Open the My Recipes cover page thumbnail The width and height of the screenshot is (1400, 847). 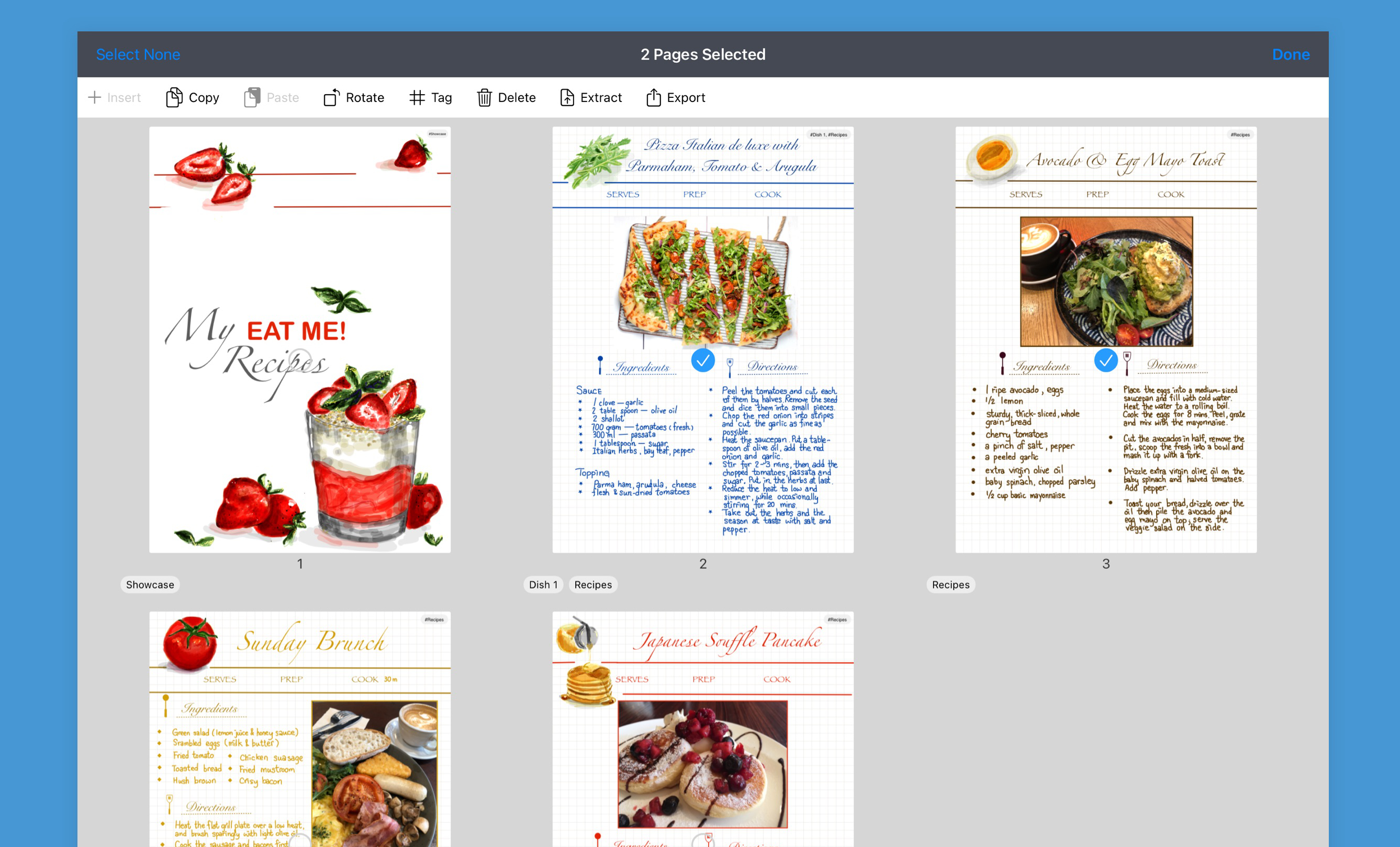click(x=299, y=339)
